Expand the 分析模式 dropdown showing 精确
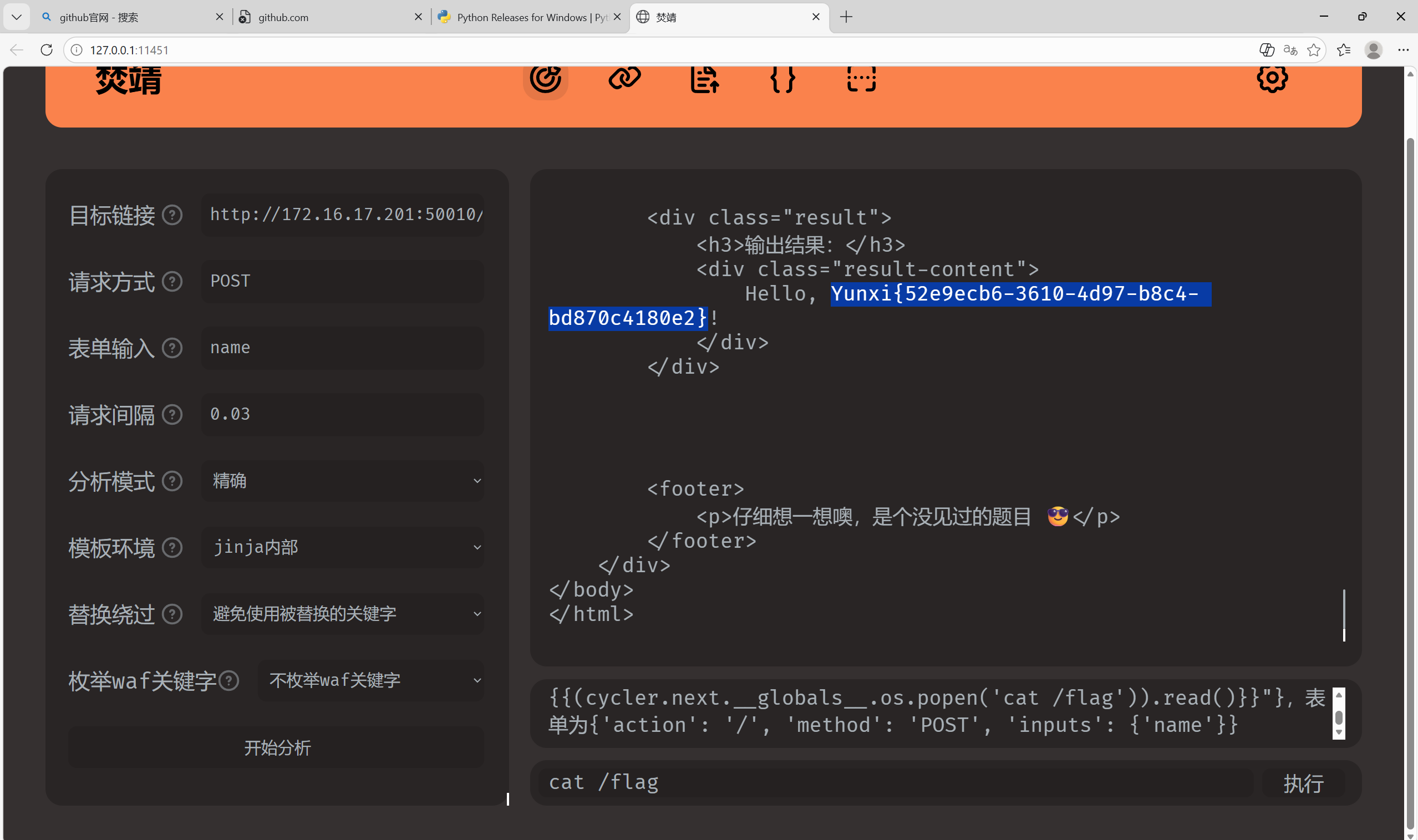The image size is (1418, 840). click(343, 481)
